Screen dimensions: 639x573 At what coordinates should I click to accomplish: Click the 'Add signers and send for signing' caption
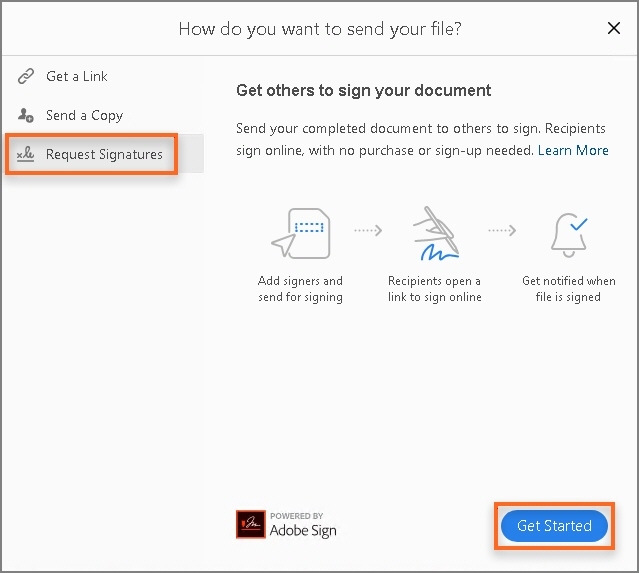click(x=300, y=289)
